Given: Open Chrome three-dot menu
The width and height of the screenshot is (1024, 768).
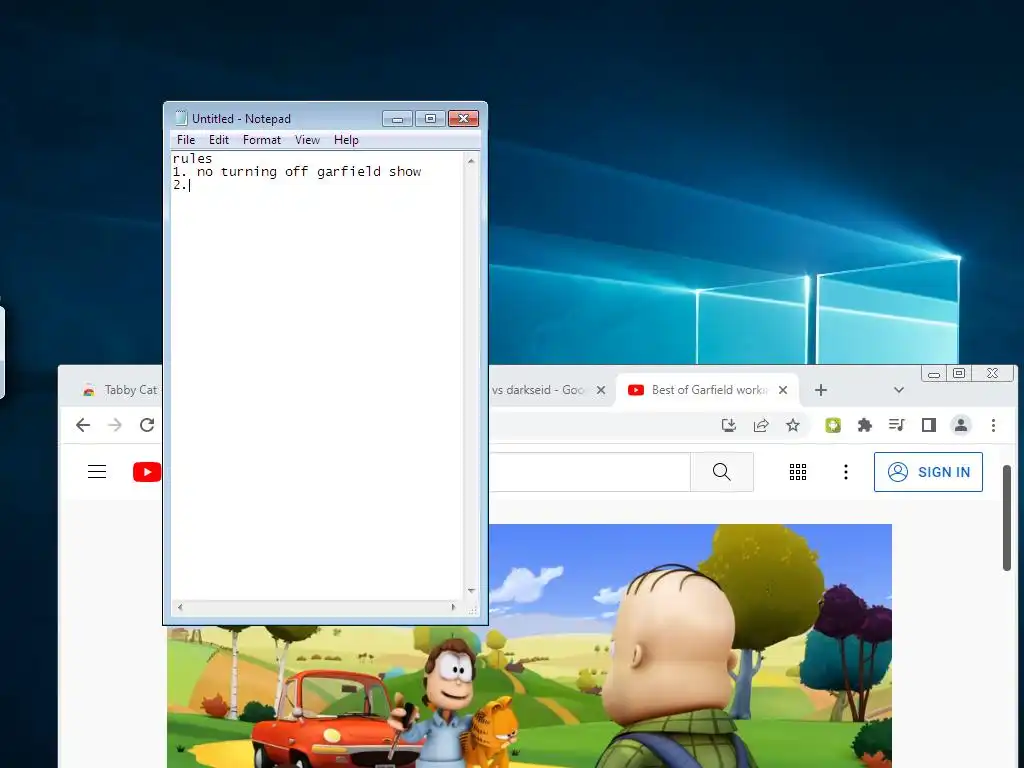Looking at the screenshot, I should click(993, 426).
